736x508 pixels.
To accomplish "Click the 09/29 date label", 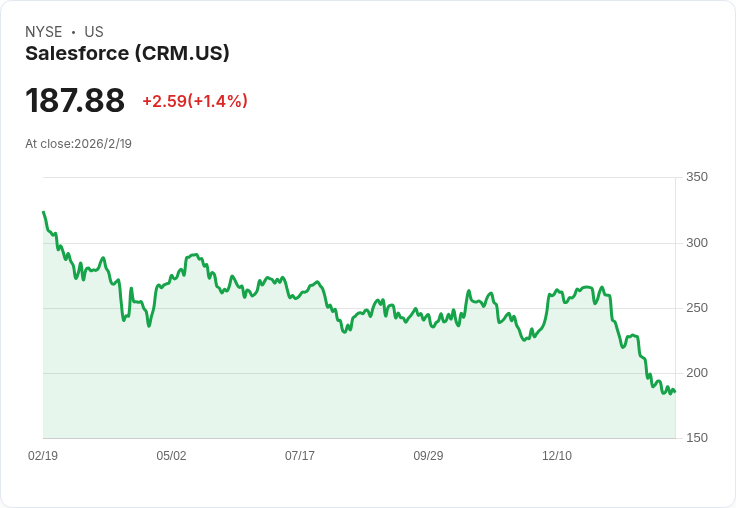I will pos(428,455).
